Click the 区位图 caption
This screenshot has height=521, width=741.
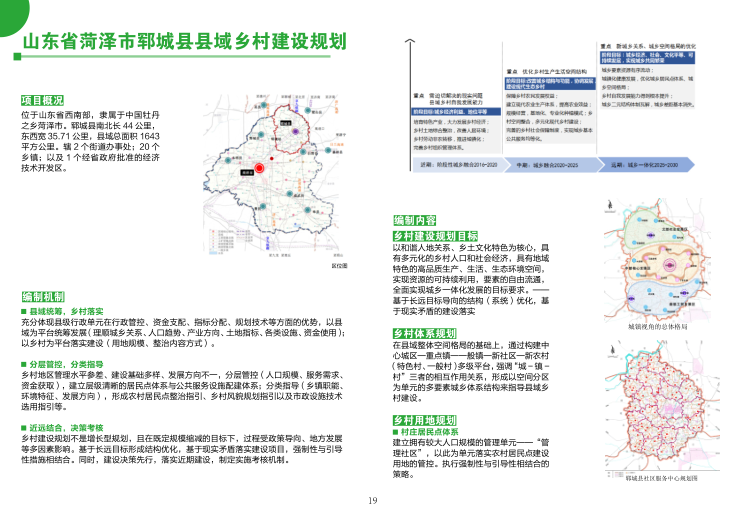[339, 266]
